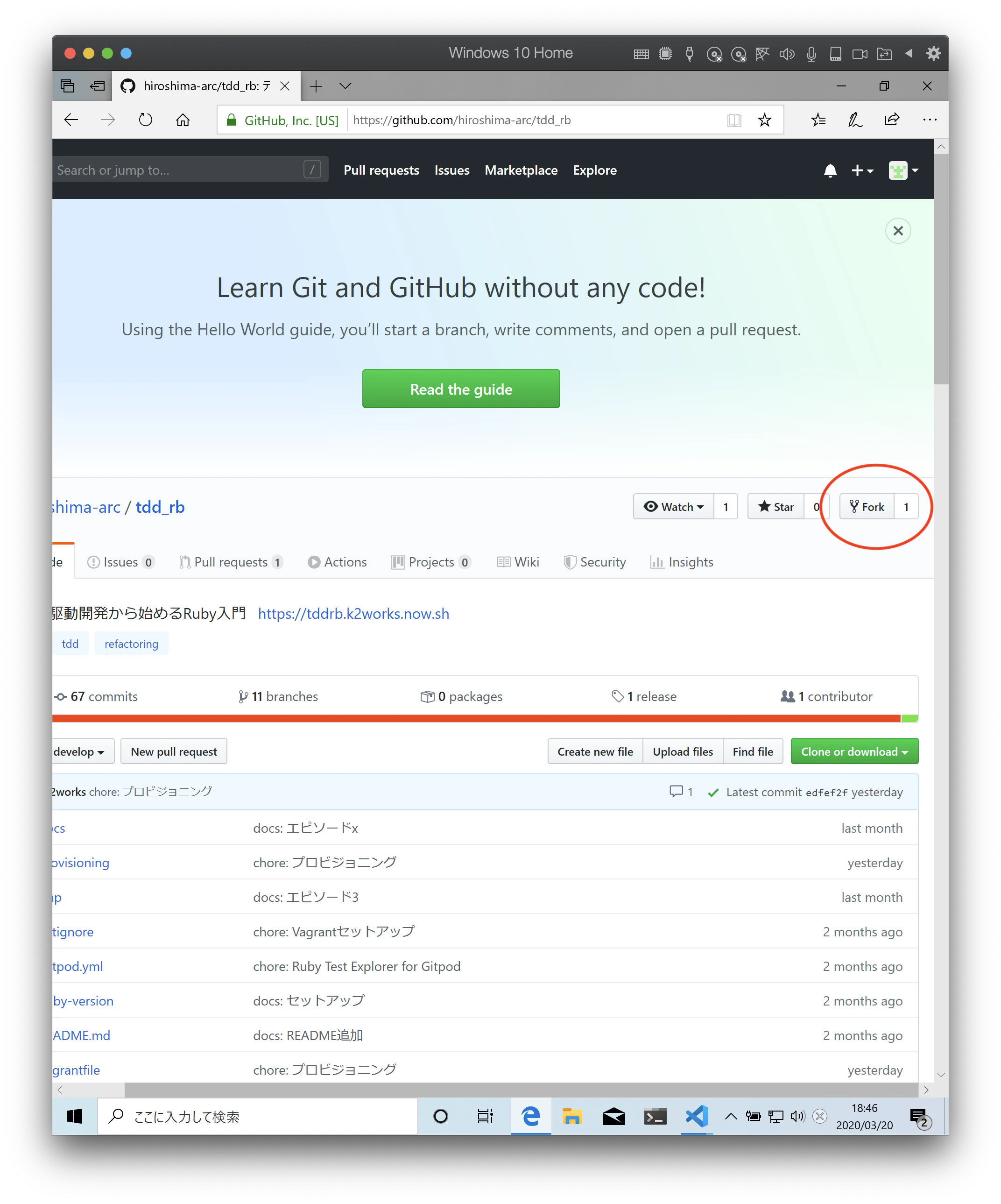Viewport: 1001px width, 1204px height.
Task: Open Edge settings and more ellipsis
Action: click(930, 120)
